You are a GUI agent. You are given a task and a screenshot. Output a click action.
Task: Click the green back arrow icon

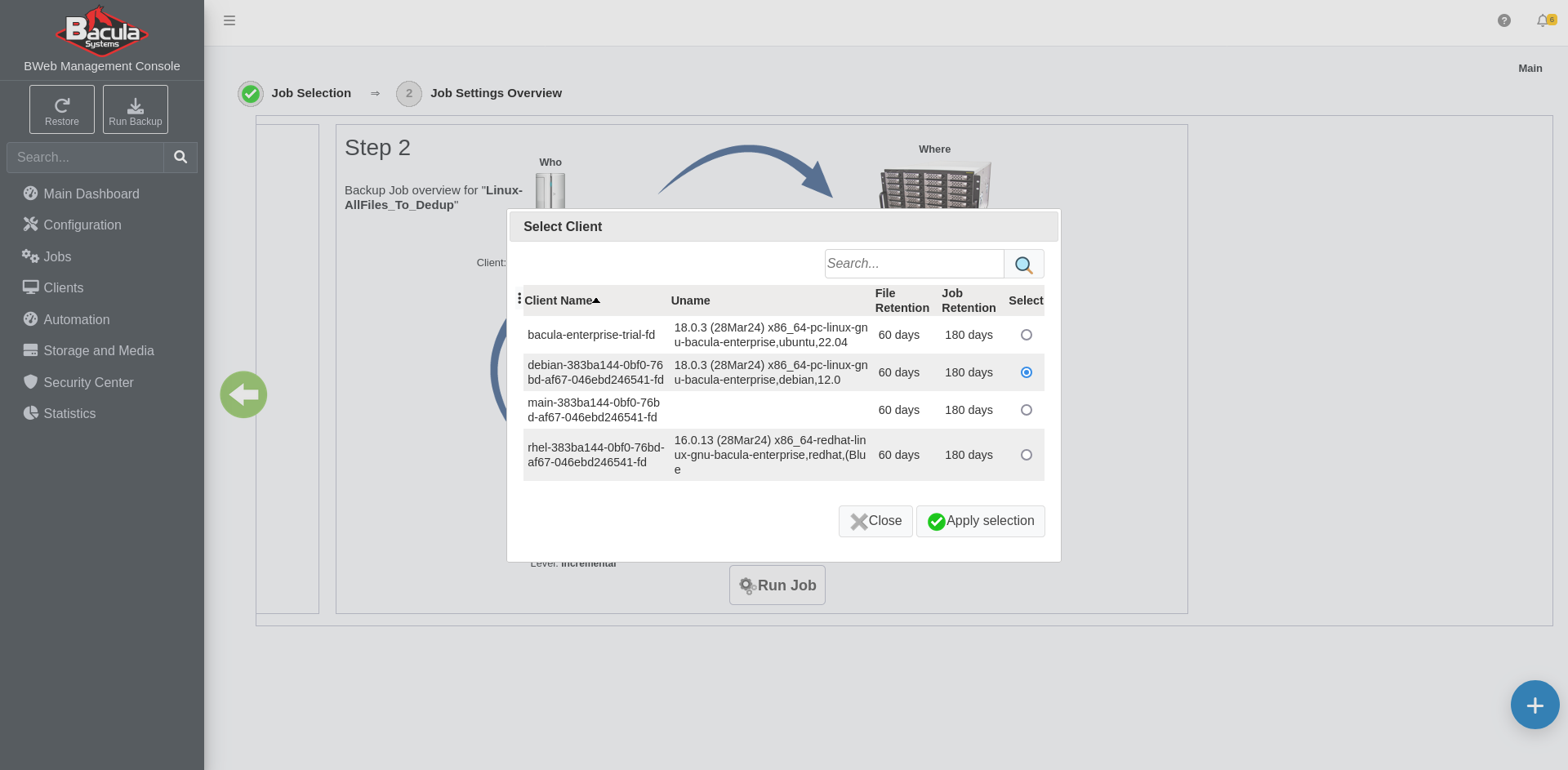(243, 395)
